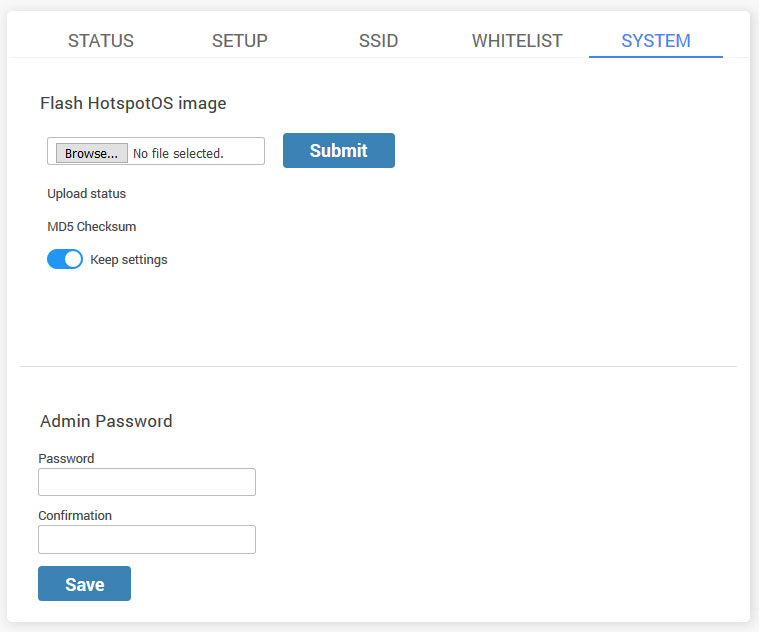759x632 pixels.
Task: Toggle the Keep settings switch
Action: (x=65, y=259)
